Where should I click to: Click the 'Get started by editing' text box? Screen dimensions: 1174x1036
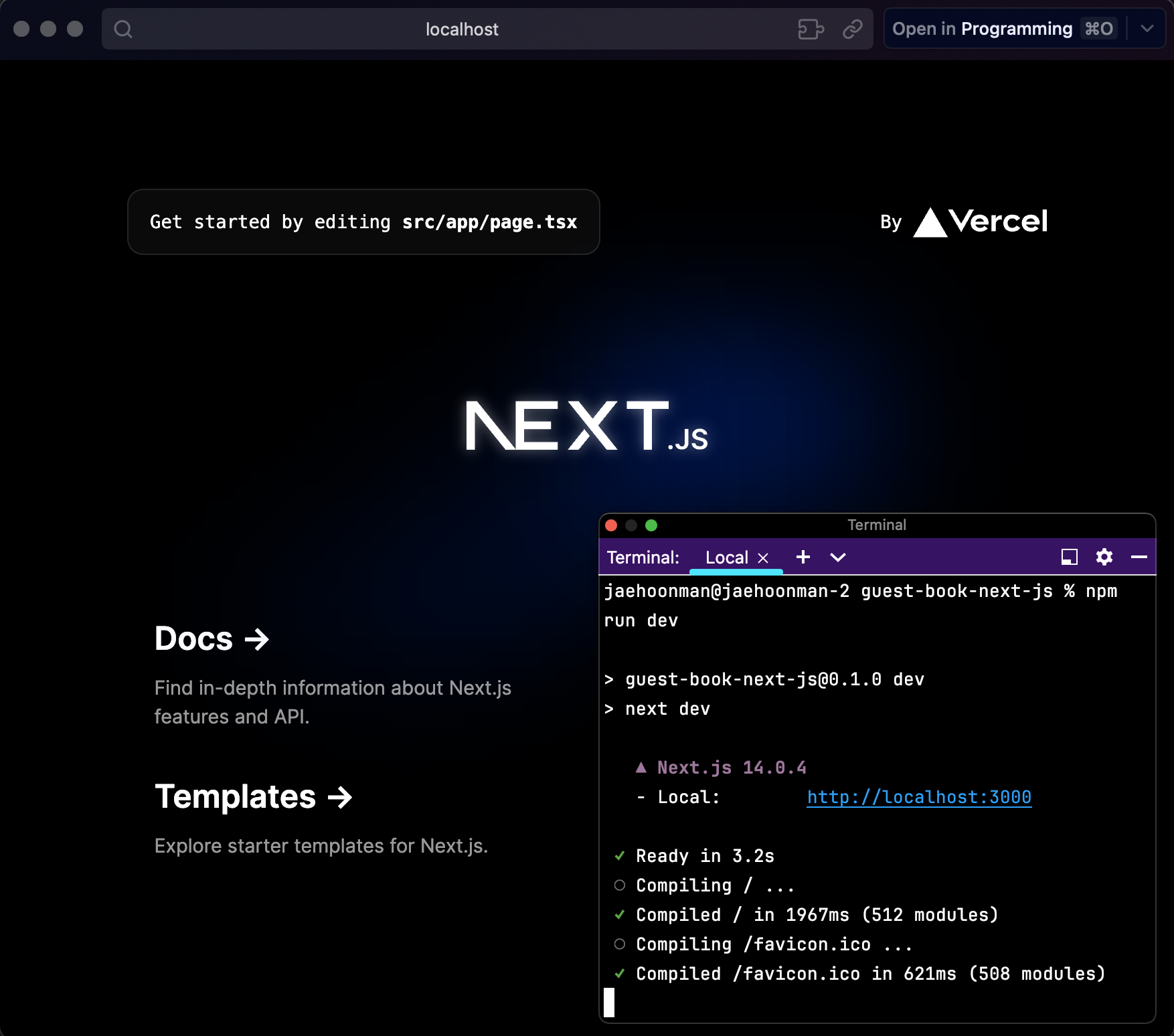pyautogui.click(x=363, y=222)
